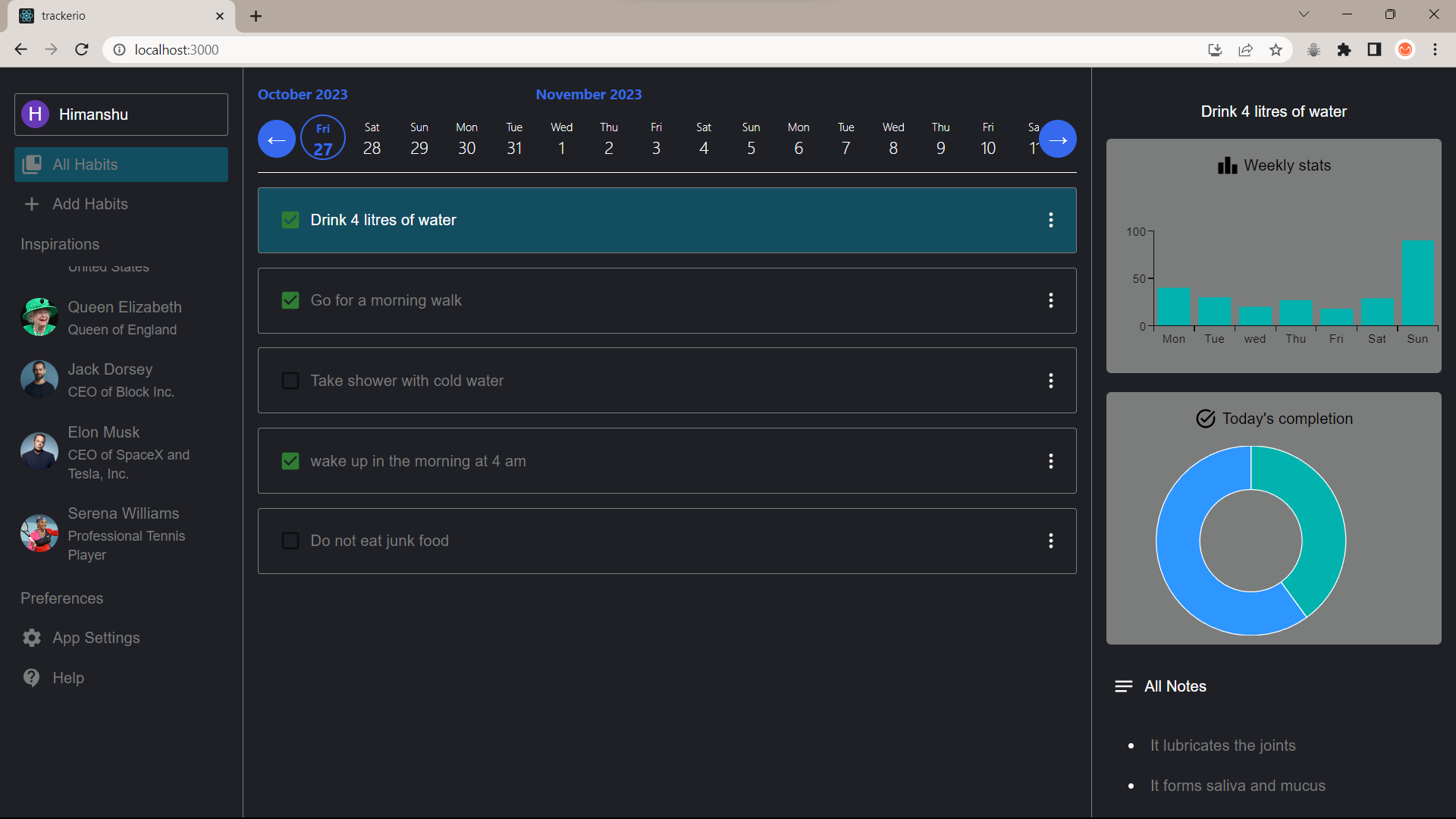The width and height of the screenshot is (1456, 819).
Task: Click the Today's completion checkmark icon
Action: pos(1205,419)
